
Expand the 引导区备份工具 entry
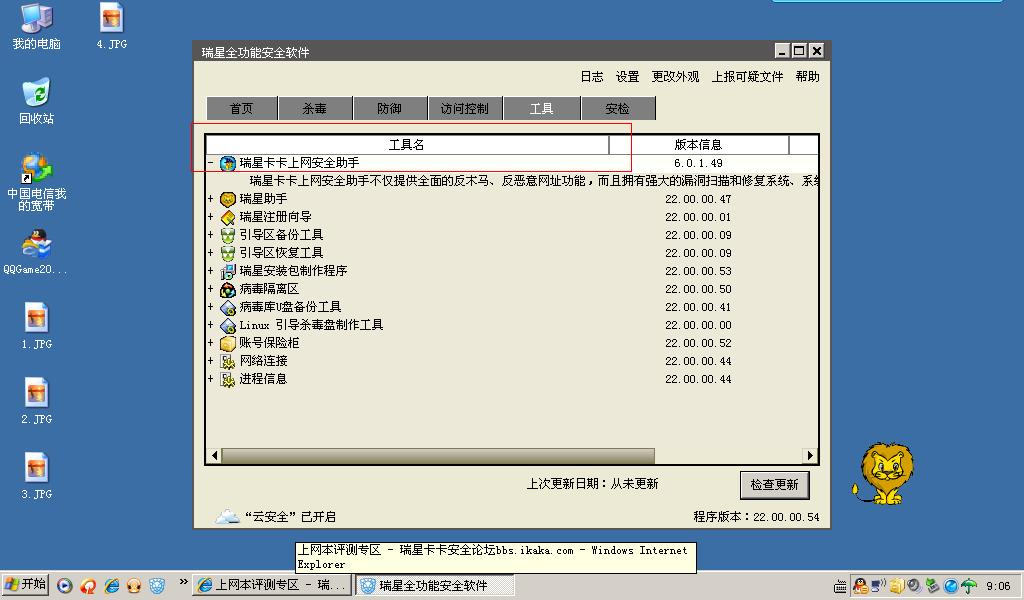210,234
